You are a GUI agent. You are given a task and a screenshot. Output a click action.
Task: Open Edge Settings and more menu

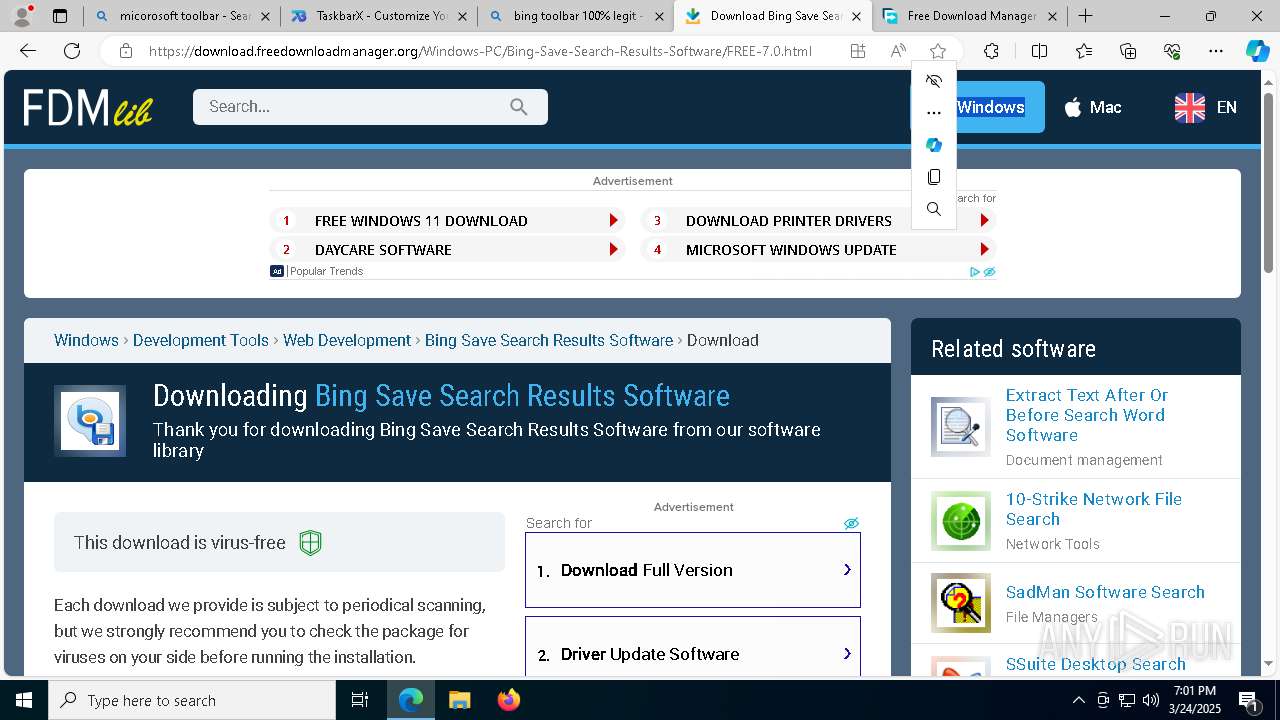coord(1215,51)
